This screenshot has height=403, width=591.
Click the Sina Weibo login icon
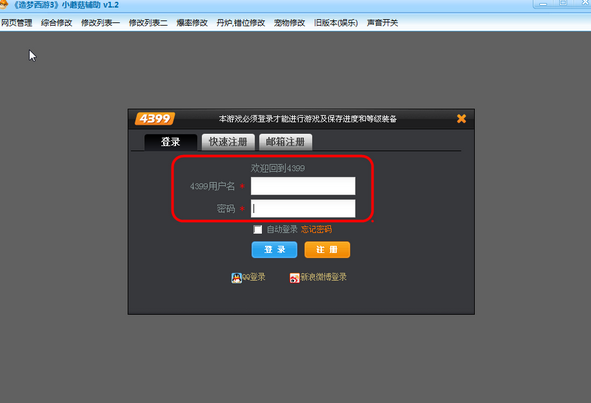coord(294,278)
